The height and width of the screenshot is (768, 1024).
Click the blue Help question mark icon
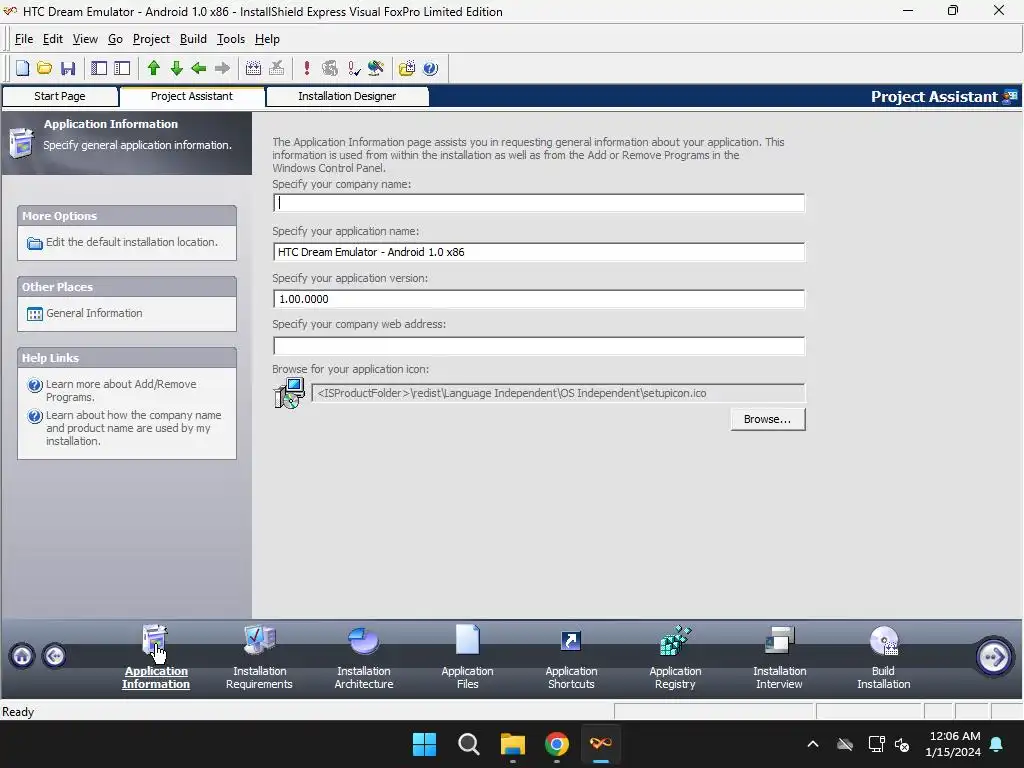430,68
